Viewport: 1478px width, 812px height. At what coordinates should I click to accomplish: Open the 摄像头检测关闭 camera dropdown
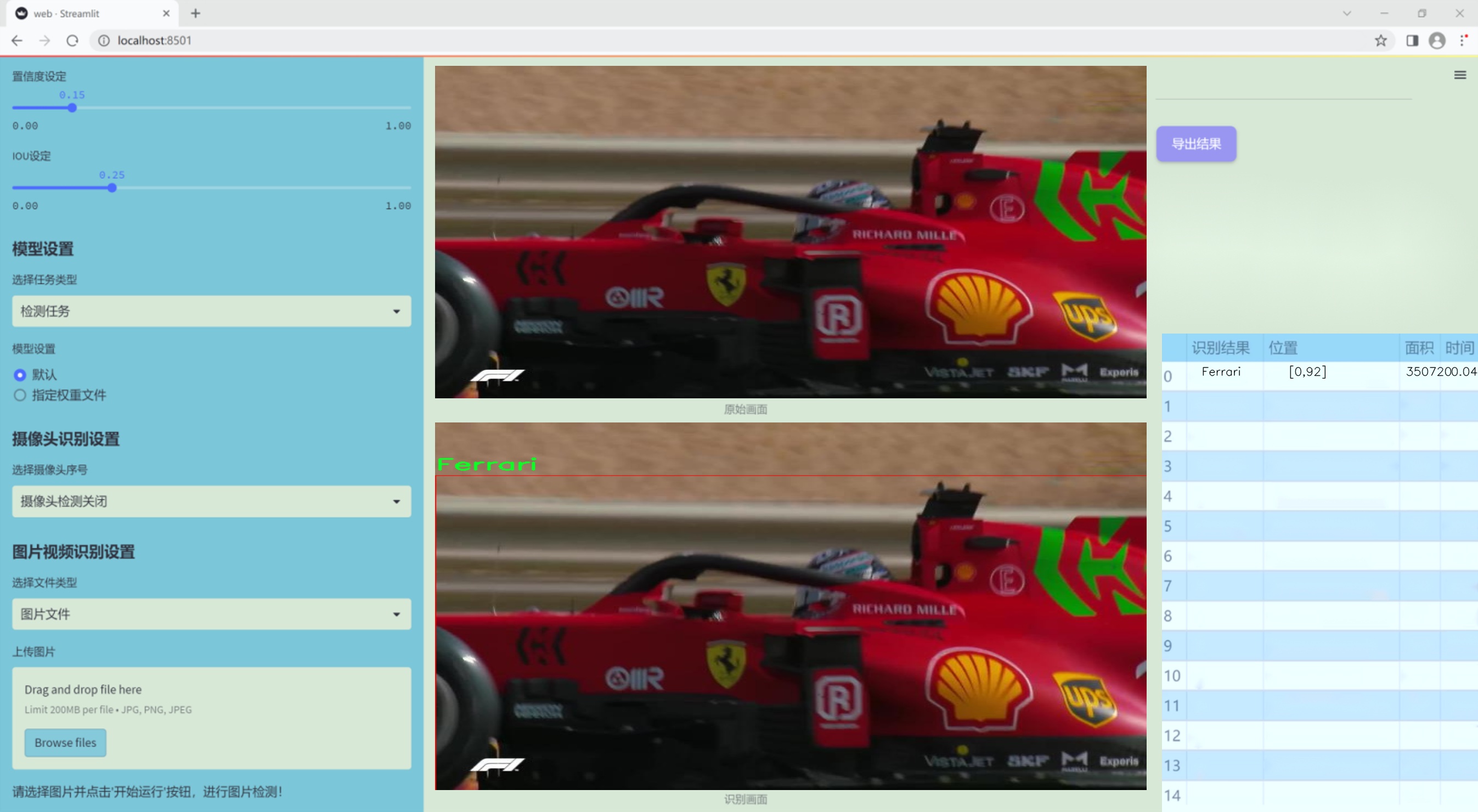(211, 501)
